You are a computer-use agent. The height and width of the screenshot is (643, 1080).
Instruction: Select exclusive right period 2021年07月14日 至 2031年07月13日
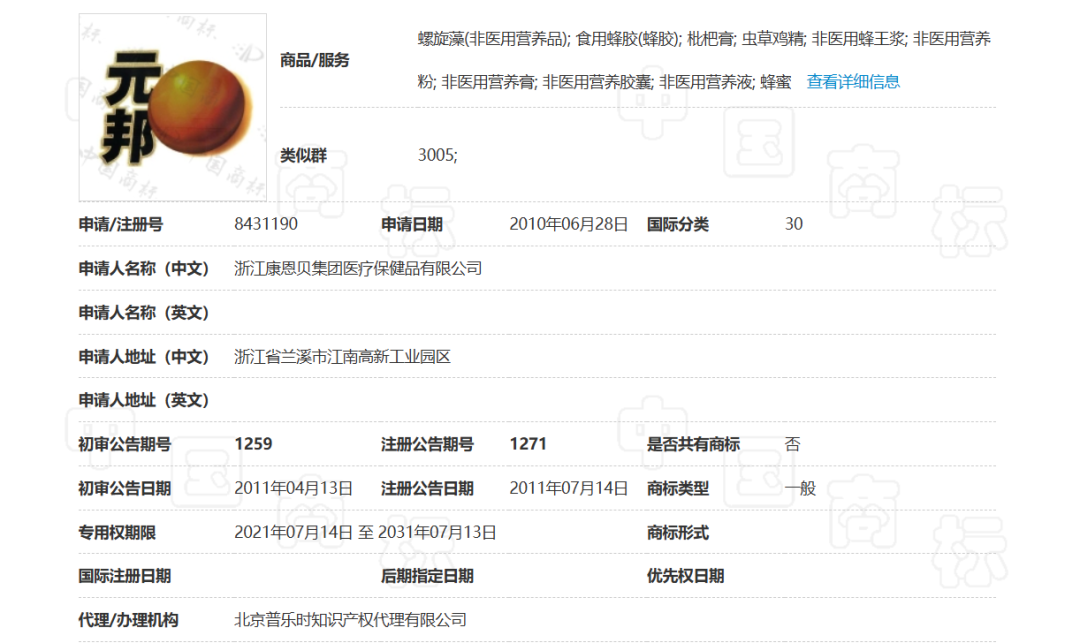tap(365, 532)
